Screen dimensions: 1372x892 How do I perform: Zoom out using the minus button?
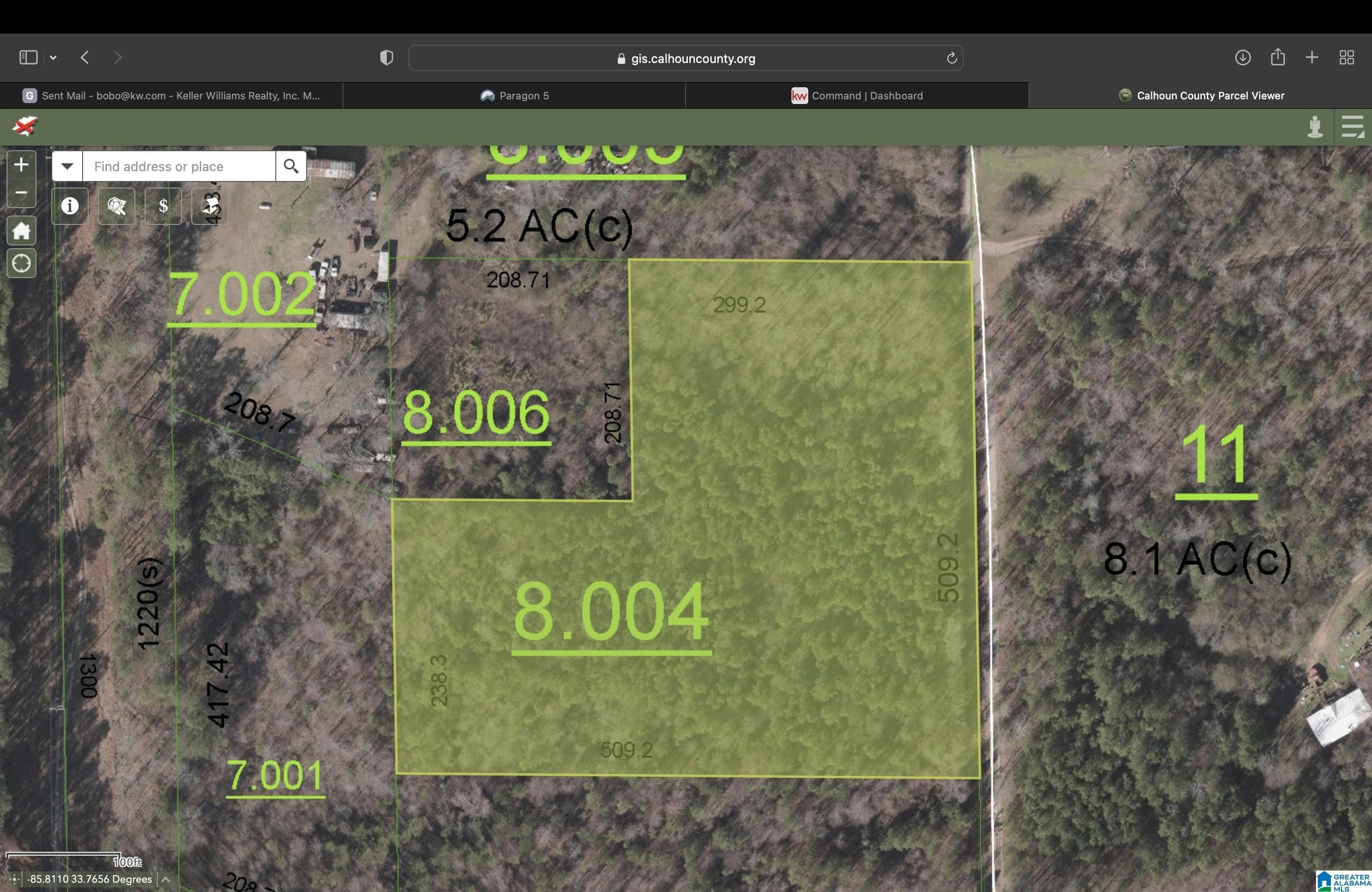pyautogui.click(x=21, y=193)
